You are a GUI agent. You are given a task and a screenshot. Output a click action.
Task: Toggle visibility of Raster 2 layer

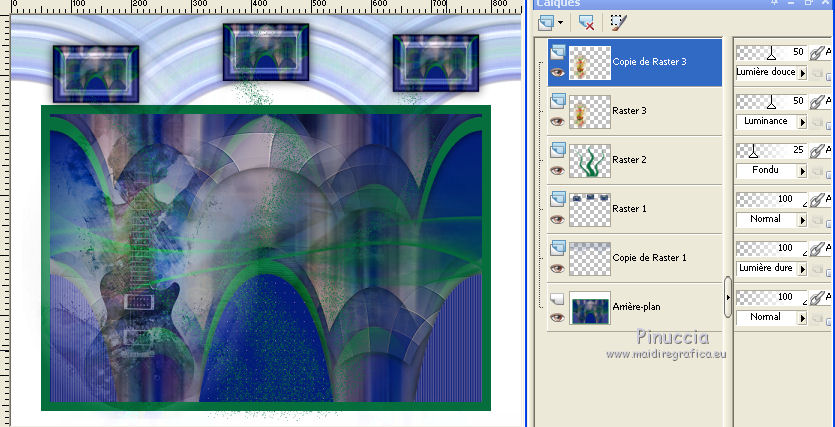[x=557, y=170]
